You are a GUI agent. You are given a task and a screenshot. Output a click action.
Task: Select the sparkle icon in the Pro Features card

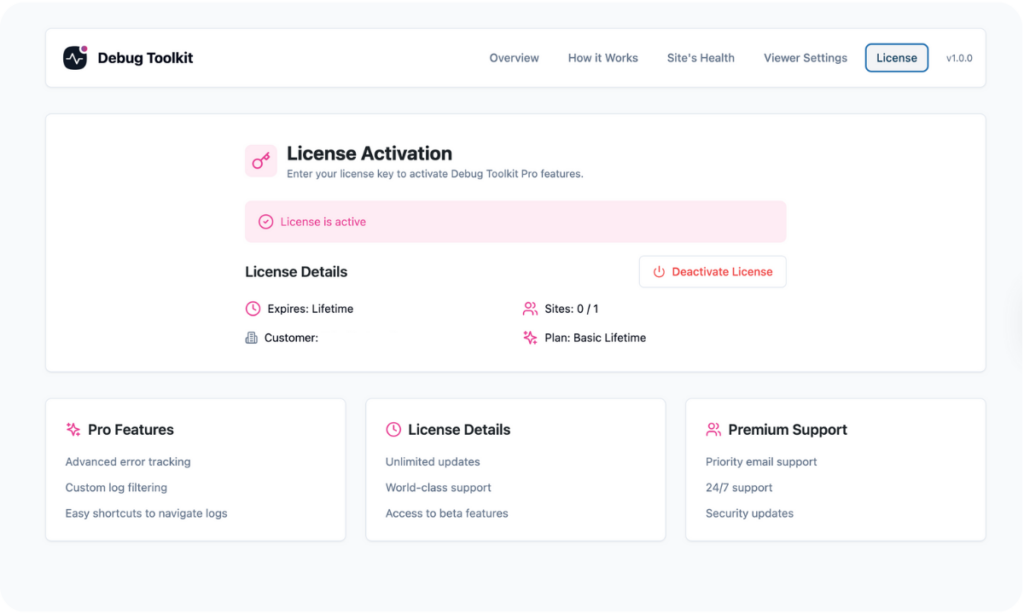click(72, 429)
